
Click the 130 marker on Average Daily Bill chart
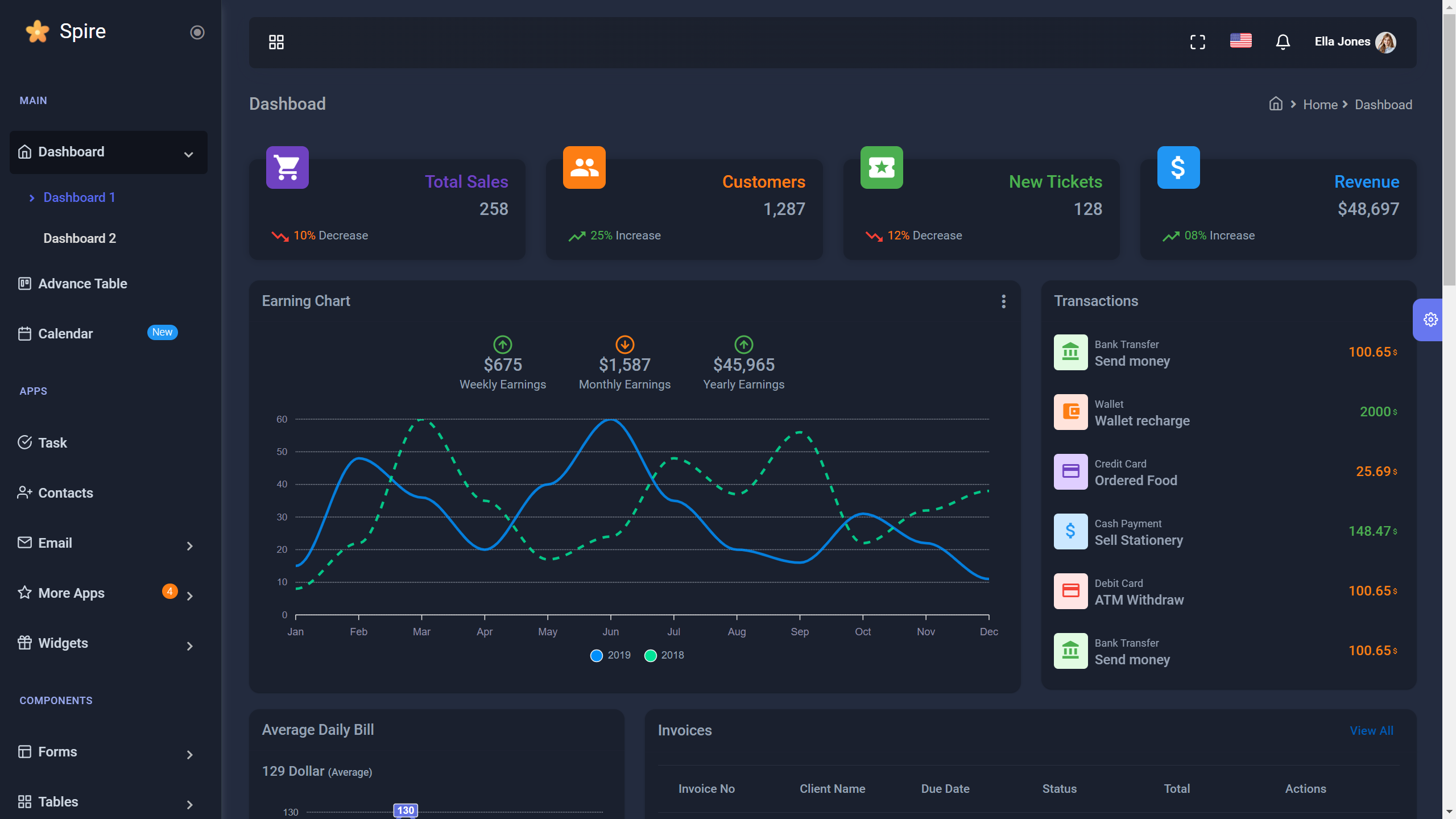tap(406, 810)
